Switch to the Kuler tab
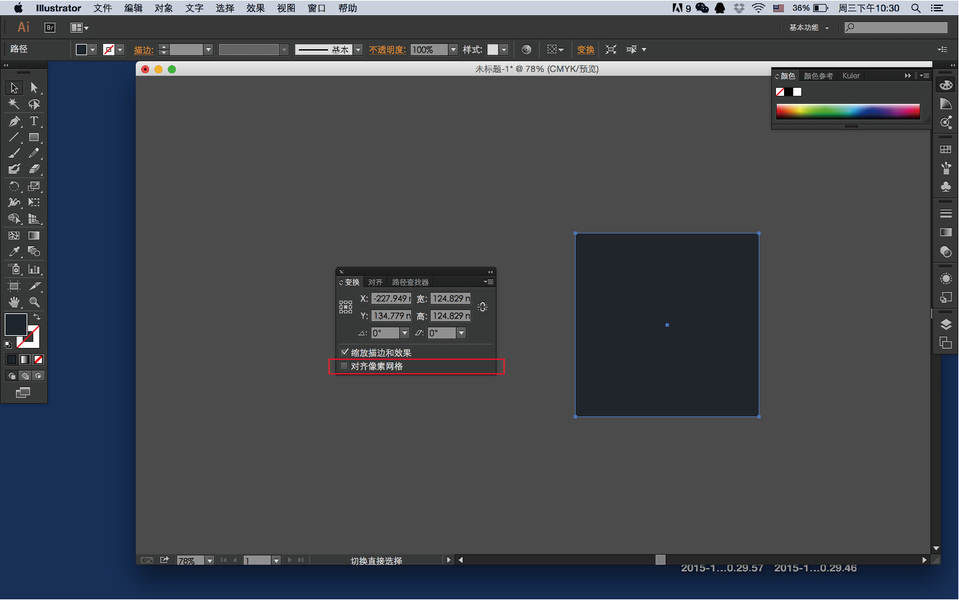Screen dimensions: 959x600 coord(851,76)
